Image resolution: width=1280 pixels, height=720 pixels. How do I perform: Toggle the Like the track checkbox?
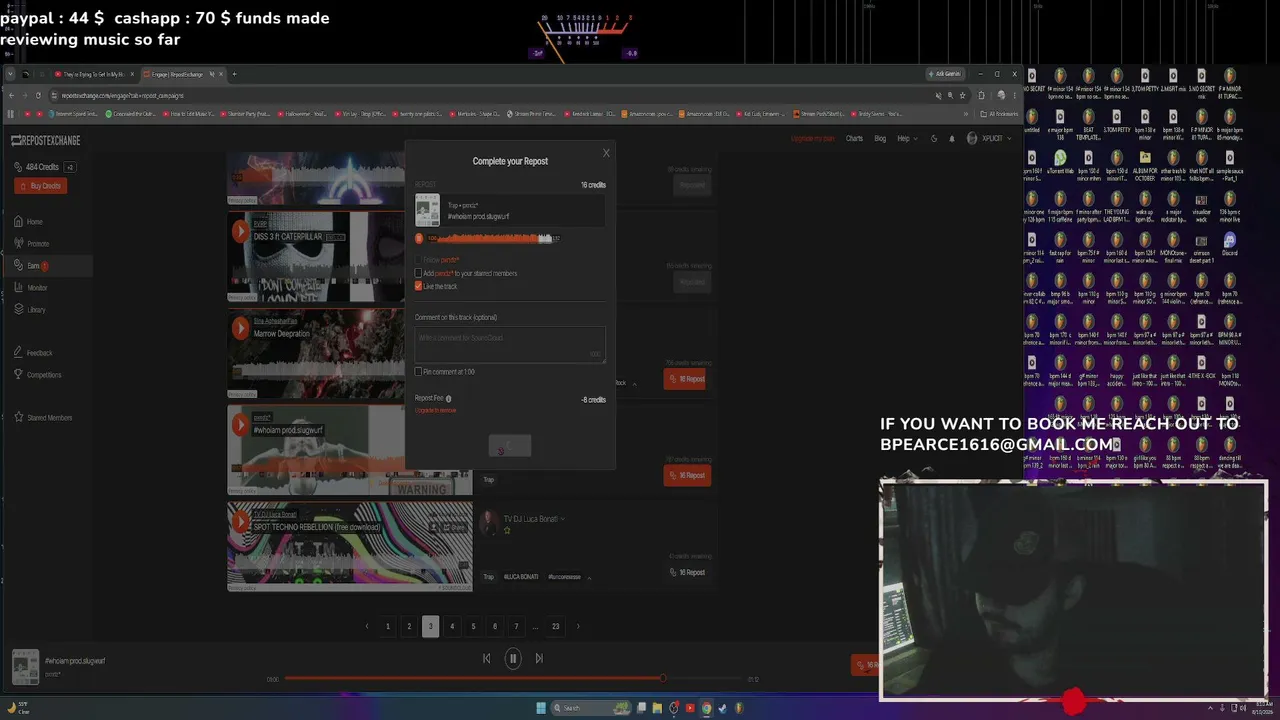(419, 286)
